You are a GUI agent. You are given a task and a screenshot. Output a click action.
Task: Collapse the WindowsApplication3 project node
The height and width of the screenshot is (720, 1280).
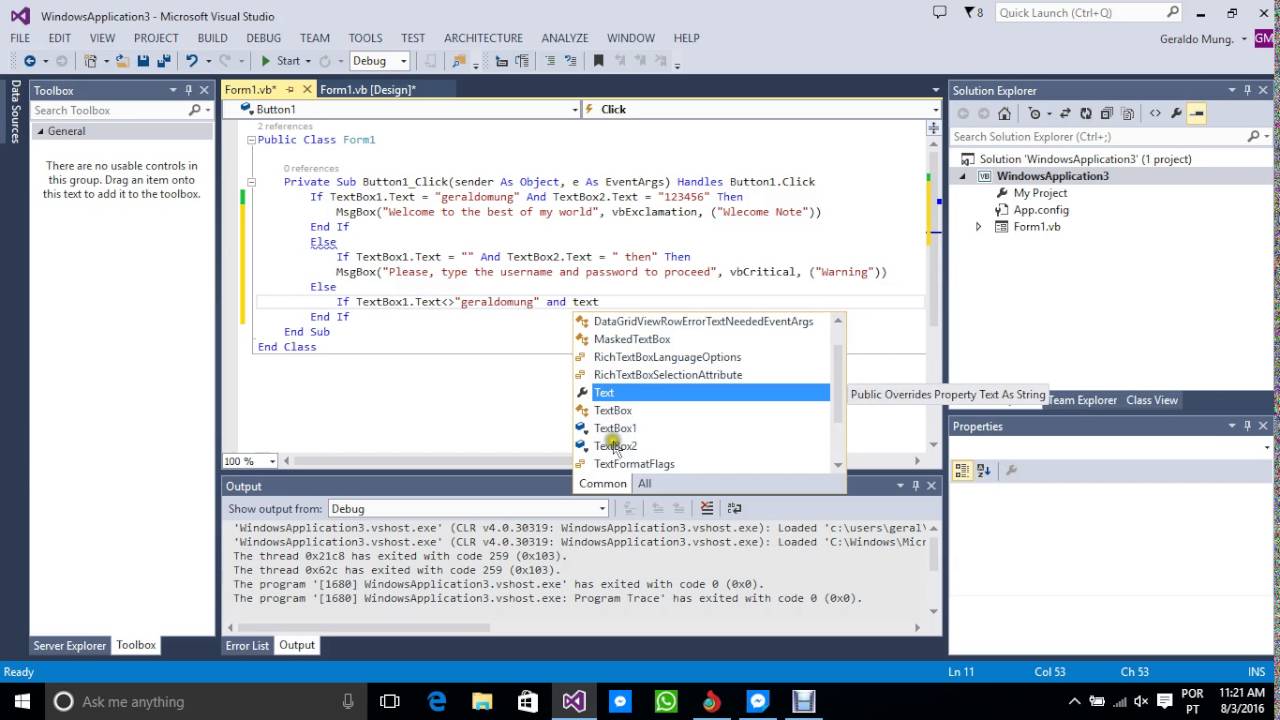pyautogui.click(x=964, y=176)
